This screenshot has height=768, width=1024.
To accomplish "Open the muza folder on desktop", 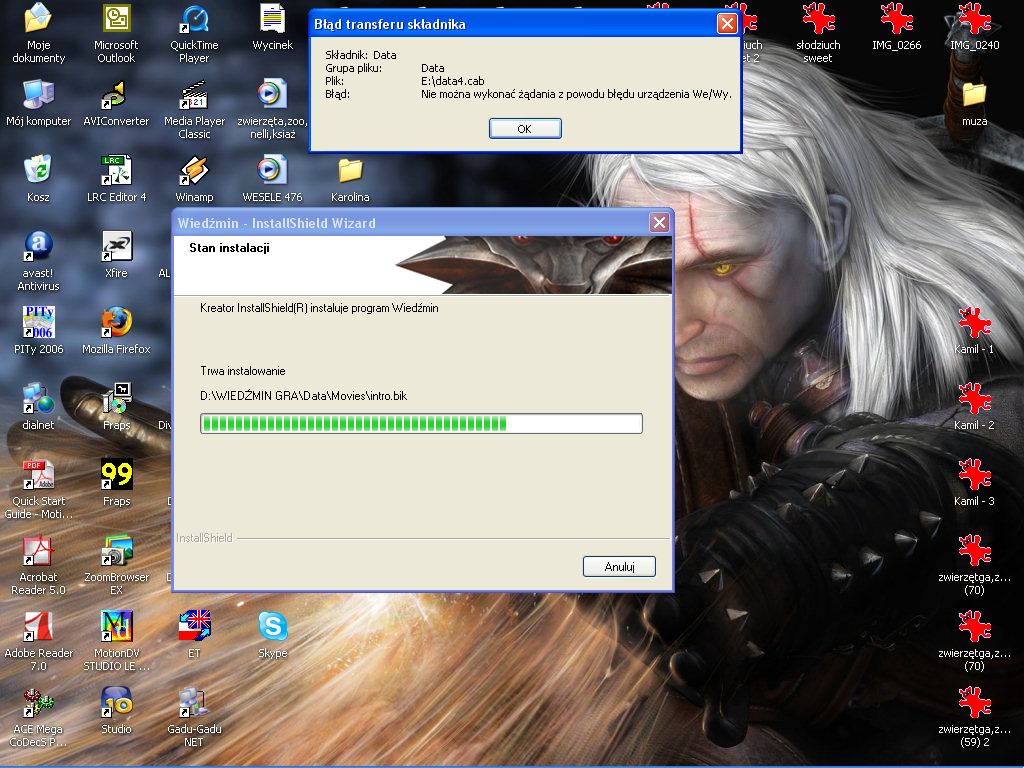I will pyautogui.click(x=974, y=103).
